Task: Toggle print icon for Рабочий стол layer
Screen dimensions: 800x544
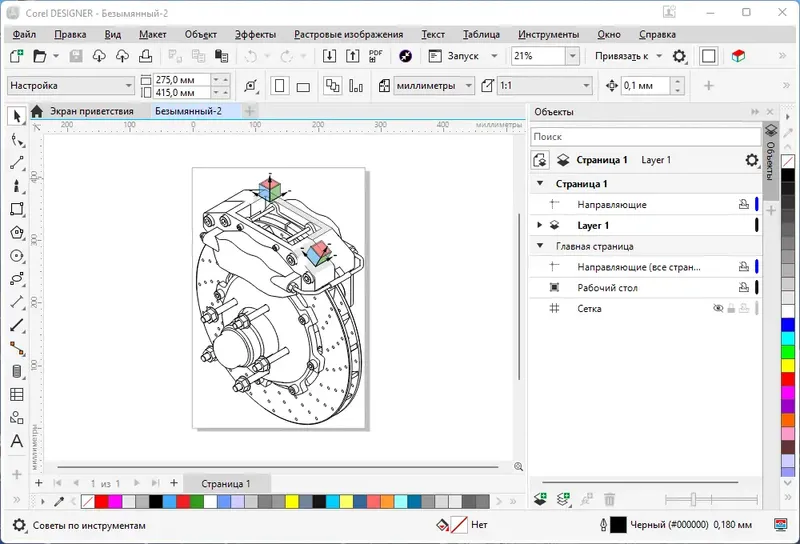Action: click(x=743, y=288)
